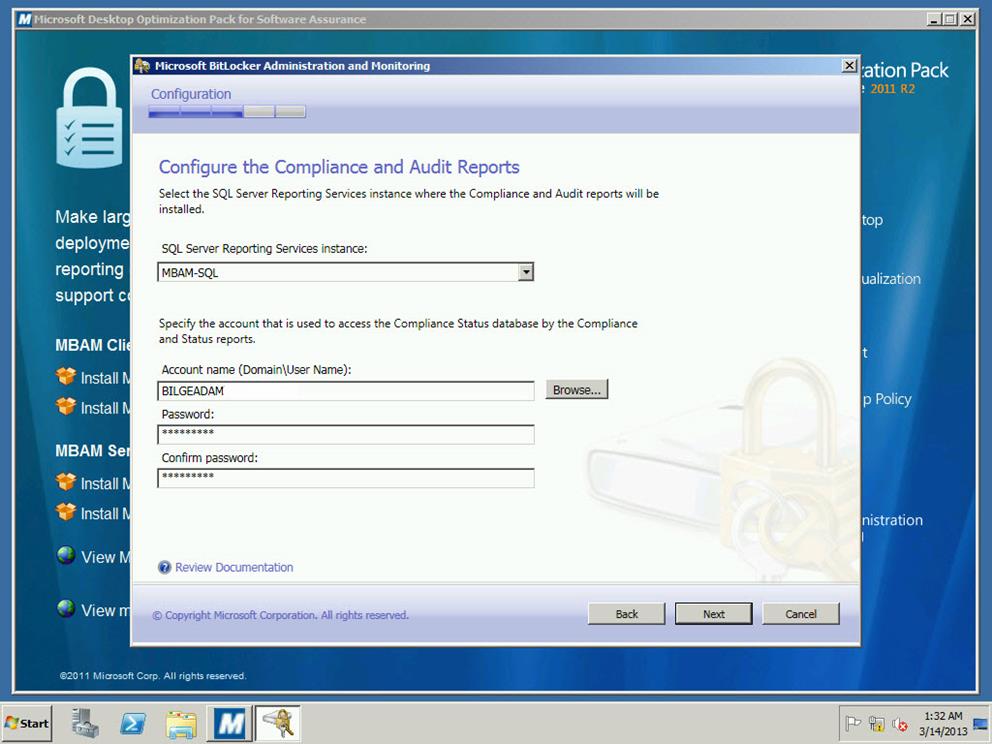The width and height of the screenshot is (992, 744).
Task: Open the Start menu
Action: (27, 723)
